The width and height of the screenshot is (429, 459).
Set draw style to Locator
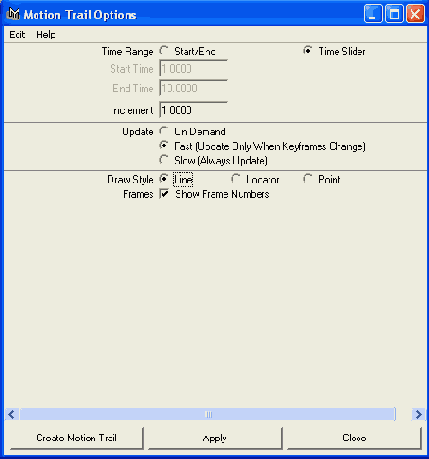click(x=235, y=179)
